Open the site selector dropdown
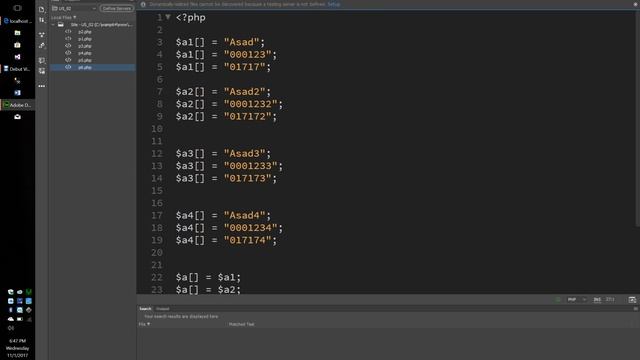640x360 pixels. click(74, 8)
